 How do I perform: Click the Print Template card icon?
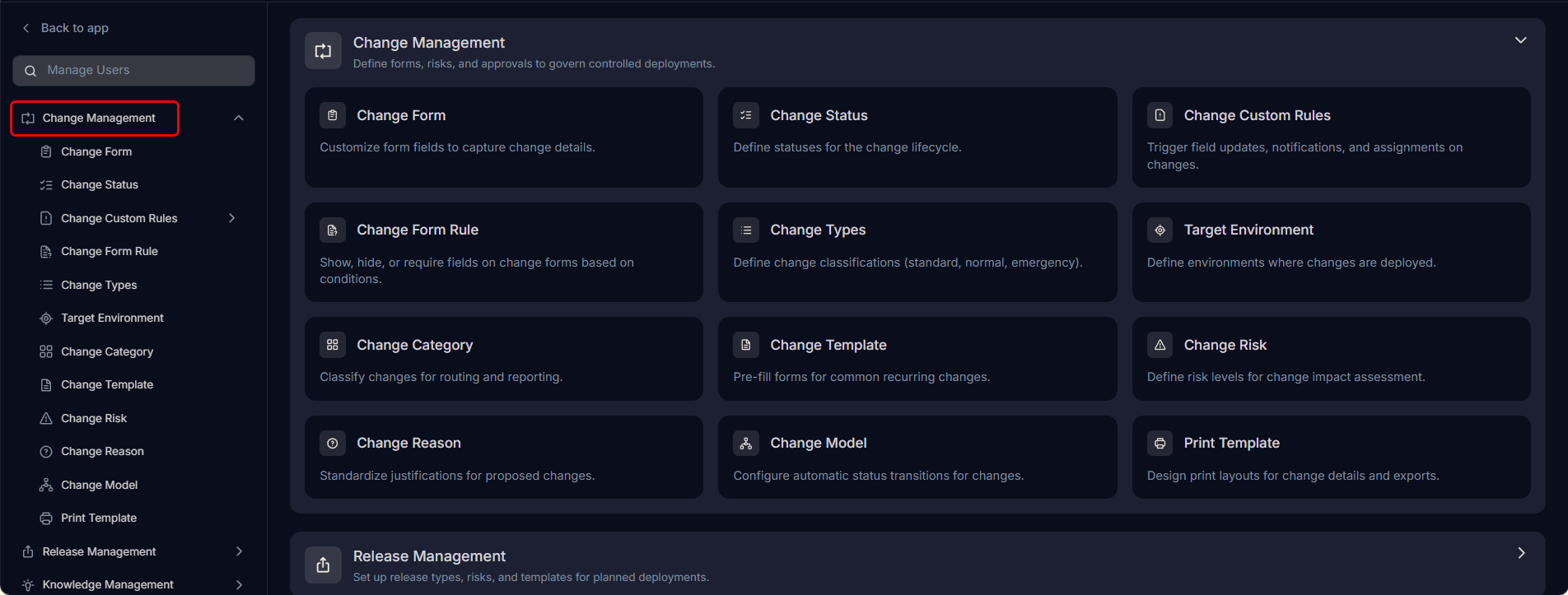click(x=1160, y=444)
